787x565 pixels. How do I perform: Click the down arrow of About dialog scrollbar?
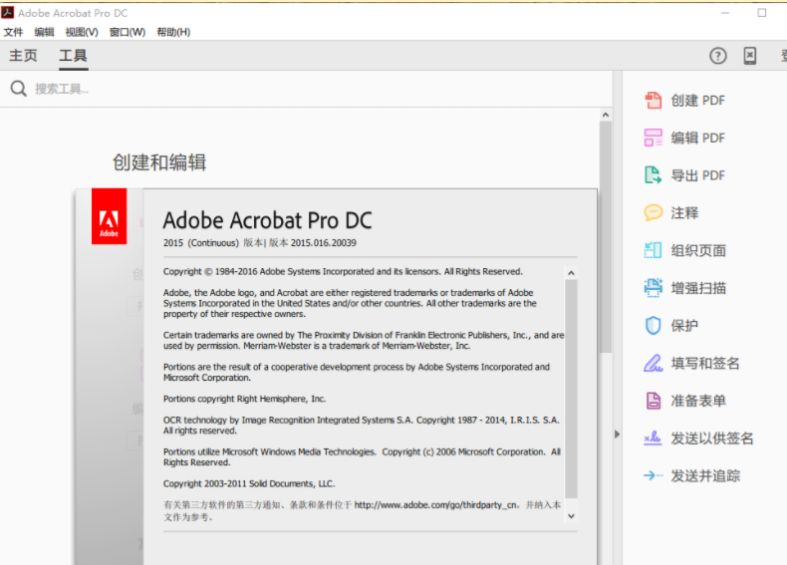click(x=571, y=516)
